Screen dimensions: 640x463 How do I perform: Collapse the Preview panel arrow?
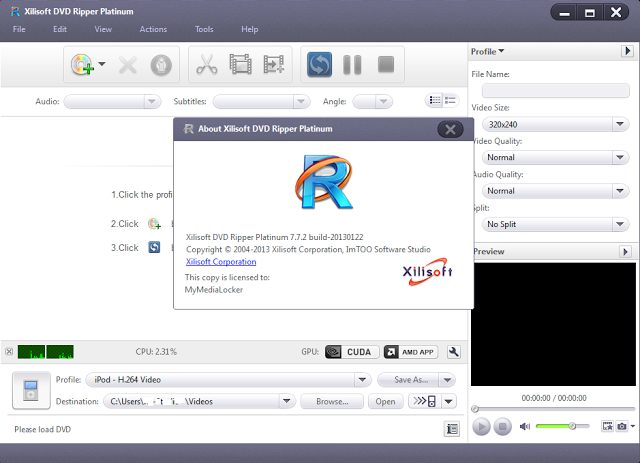pyautogui.click(x=625, y=252)
